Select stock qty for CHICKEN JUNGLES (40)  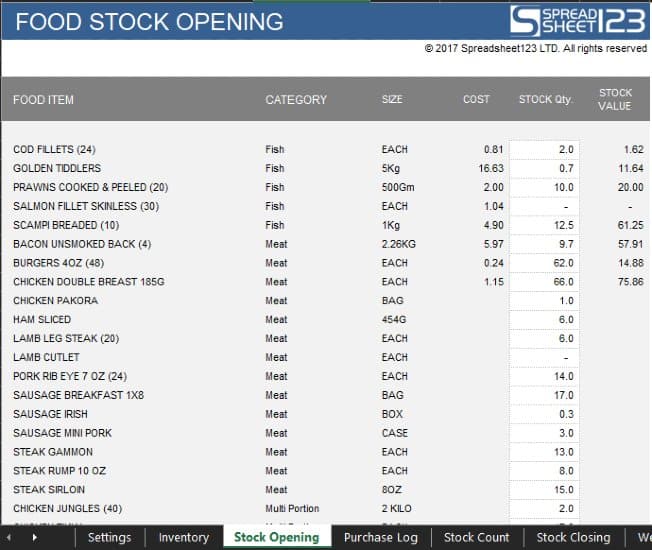pyautogui.click(x=544, y=509)
